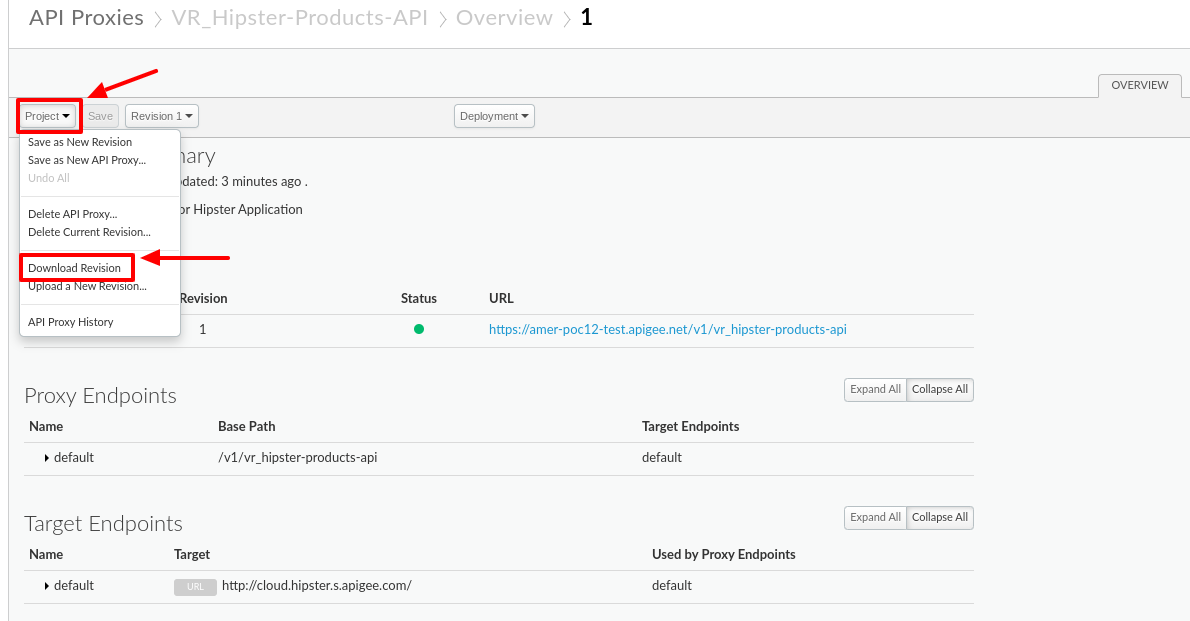Click 'default' under Proxy Target Endpoints column
1190x621 pixels.
[x=662, y=458]
